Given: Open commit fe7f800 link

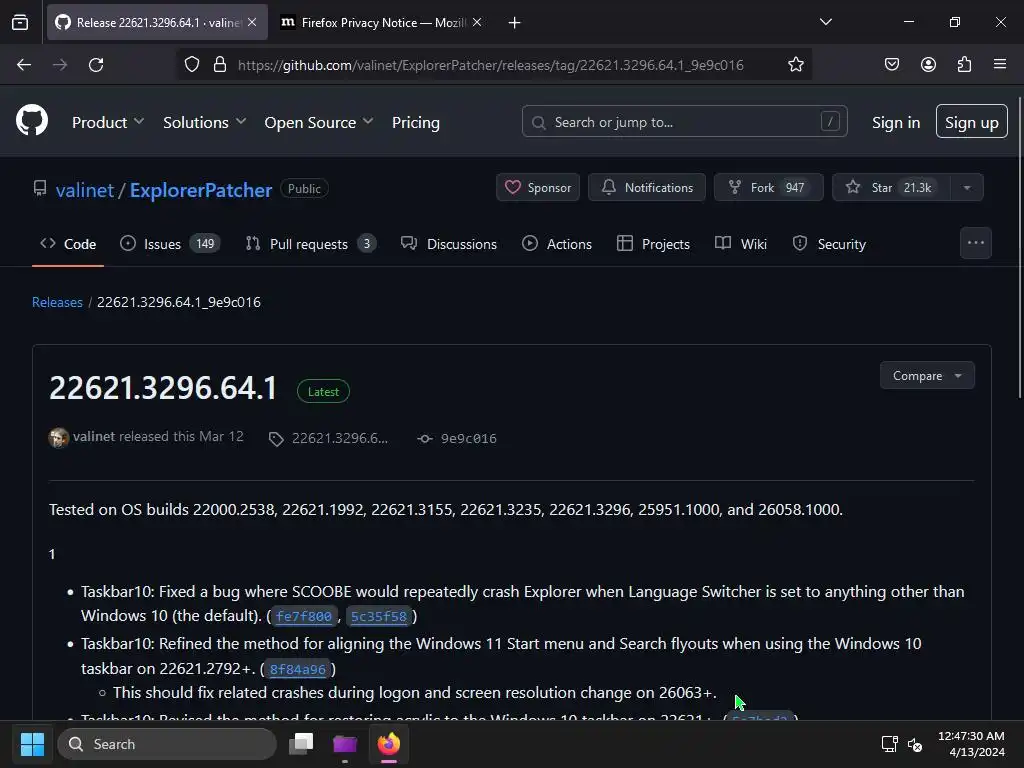Looking at the screenshot, I should point(304,616).
